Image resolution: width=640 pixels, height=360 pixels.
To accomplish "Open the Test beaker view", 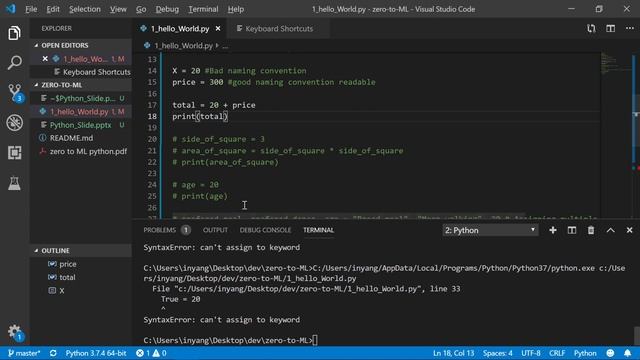I will pyautogui.click(x=14, y=183).
